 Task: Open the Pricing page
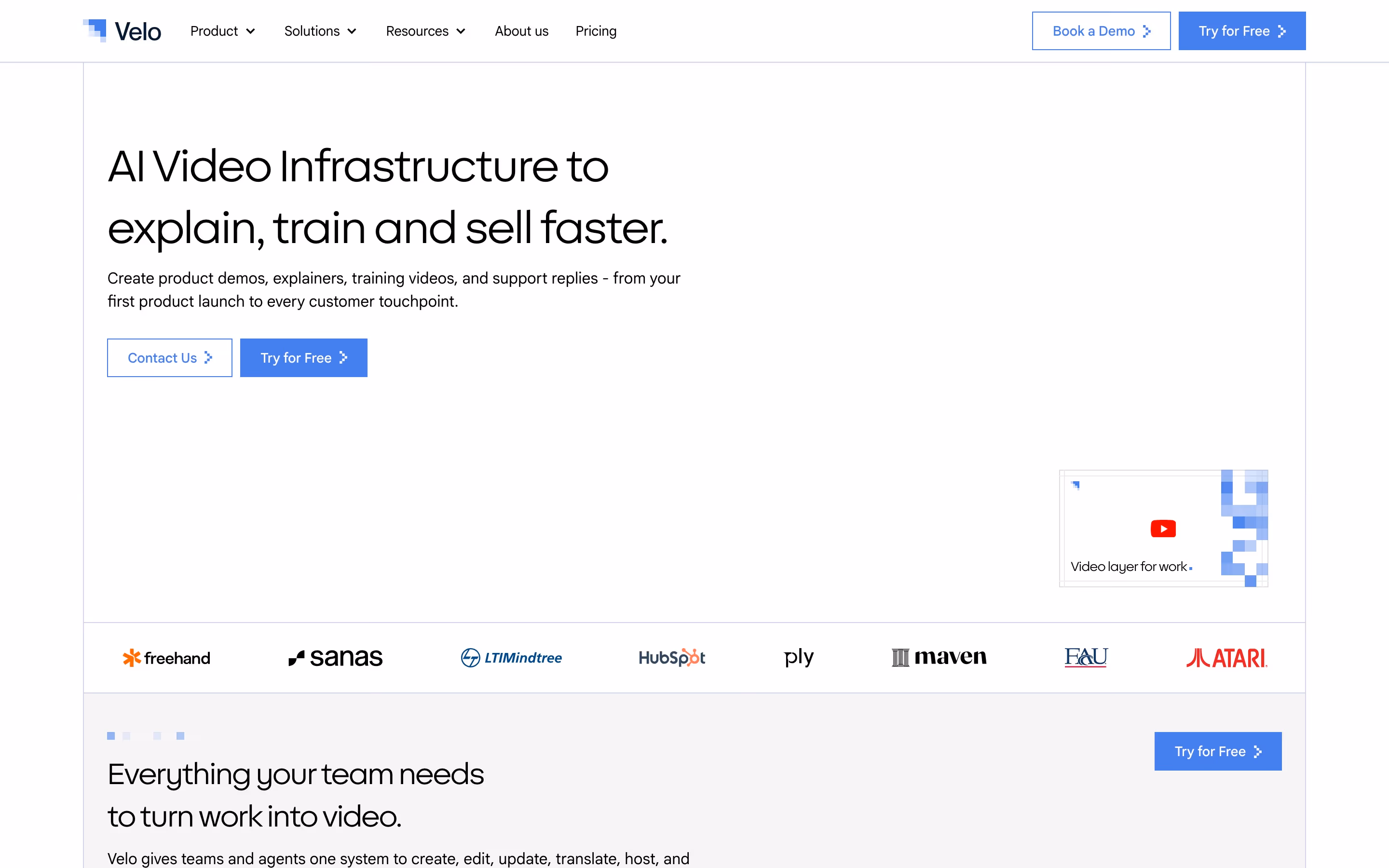pyautogui.click(x=596, y=31)
